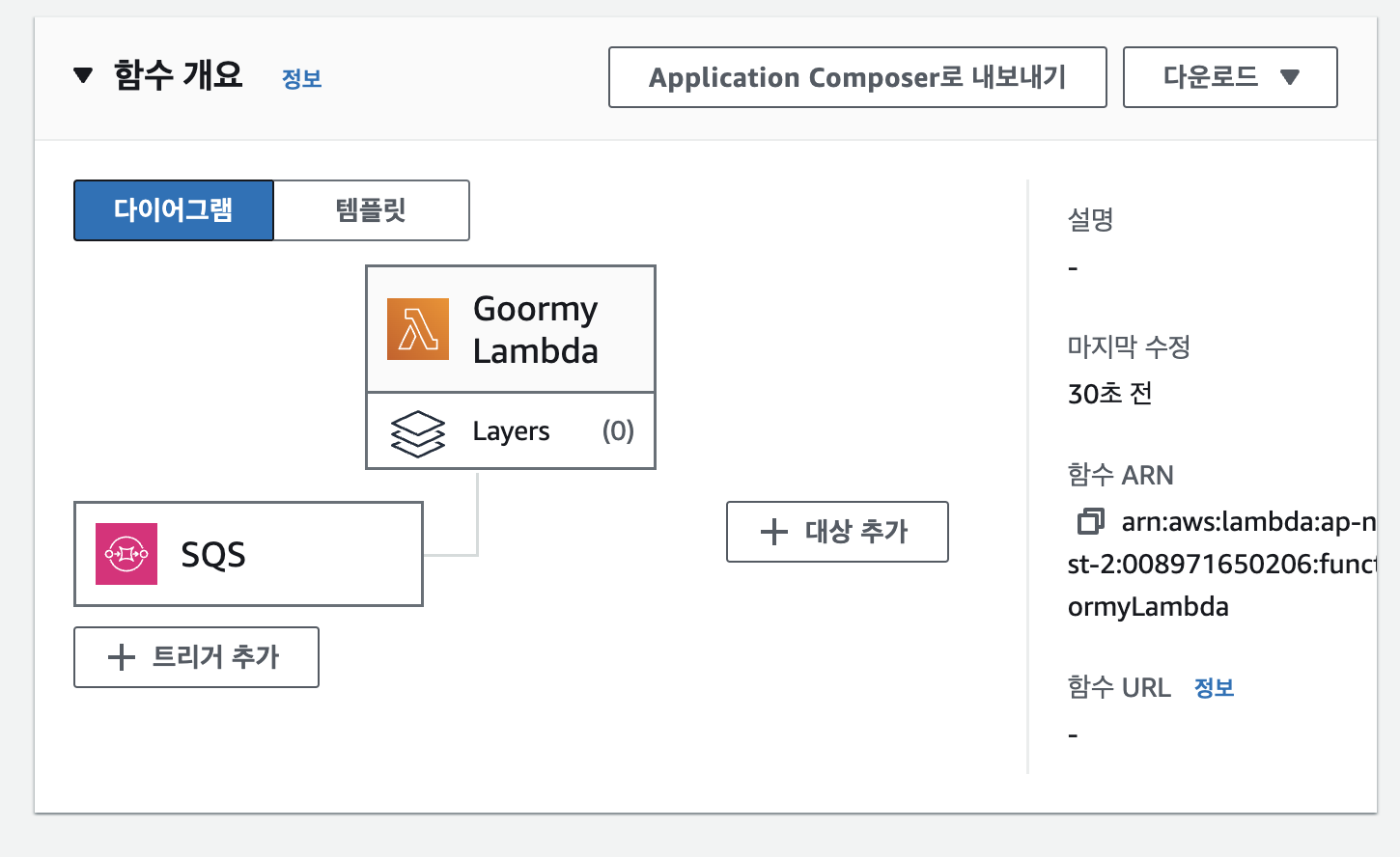Click the Layers stack icon
The width and height of the screenshot is (1400, 857).
coord(417,432)
